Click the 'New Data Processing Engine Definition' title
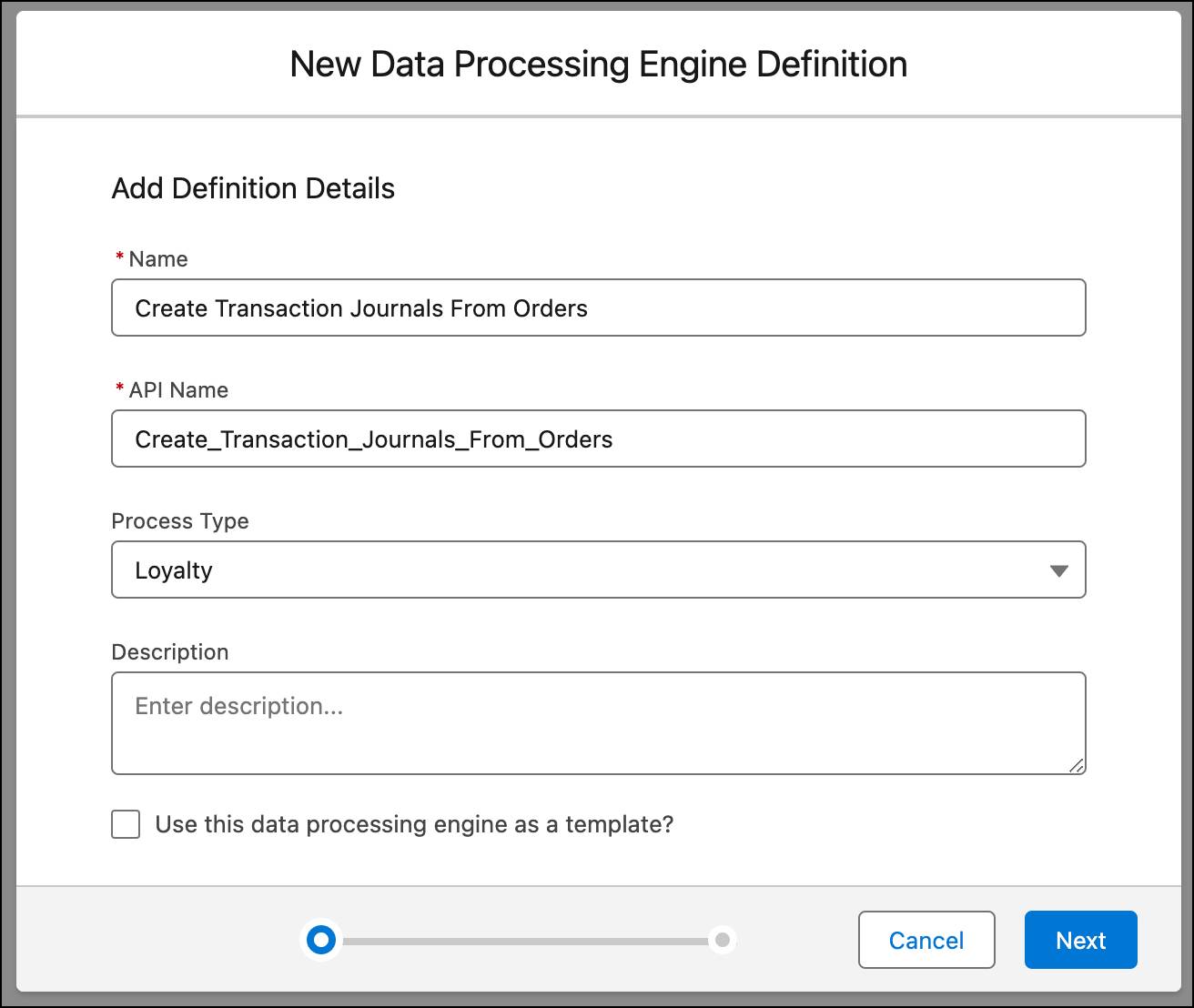Screen dimensions: 1194x1008 598,64
